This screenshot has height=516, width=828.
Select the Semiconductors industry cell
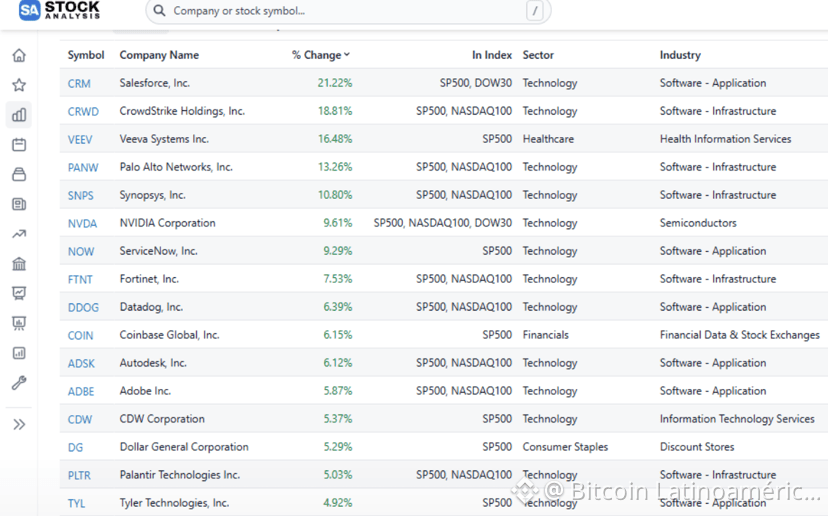698,223
